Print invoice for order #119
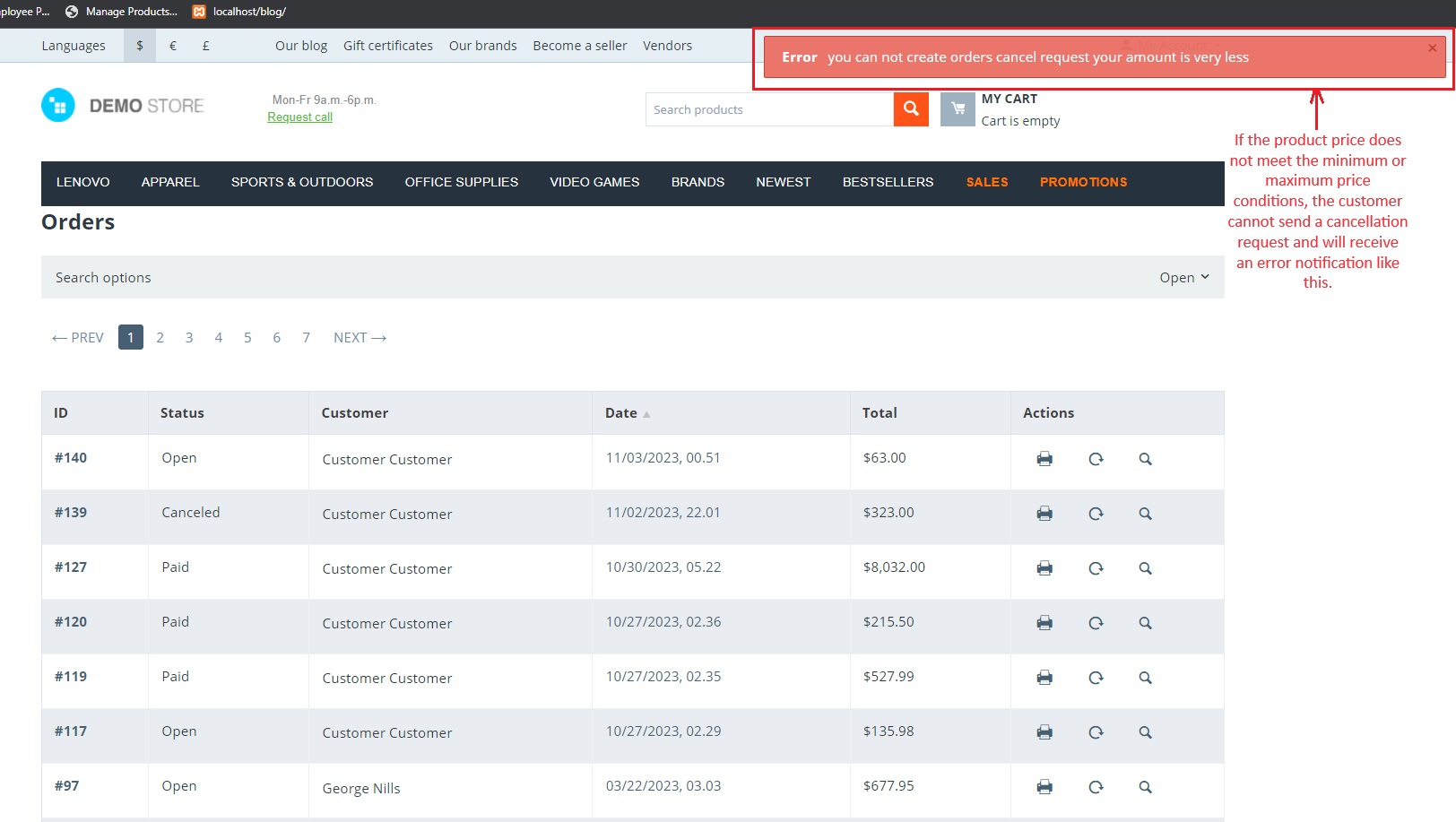Image resolution: width=1456 pixels, height=822 pixels. tap(1044, 678)
